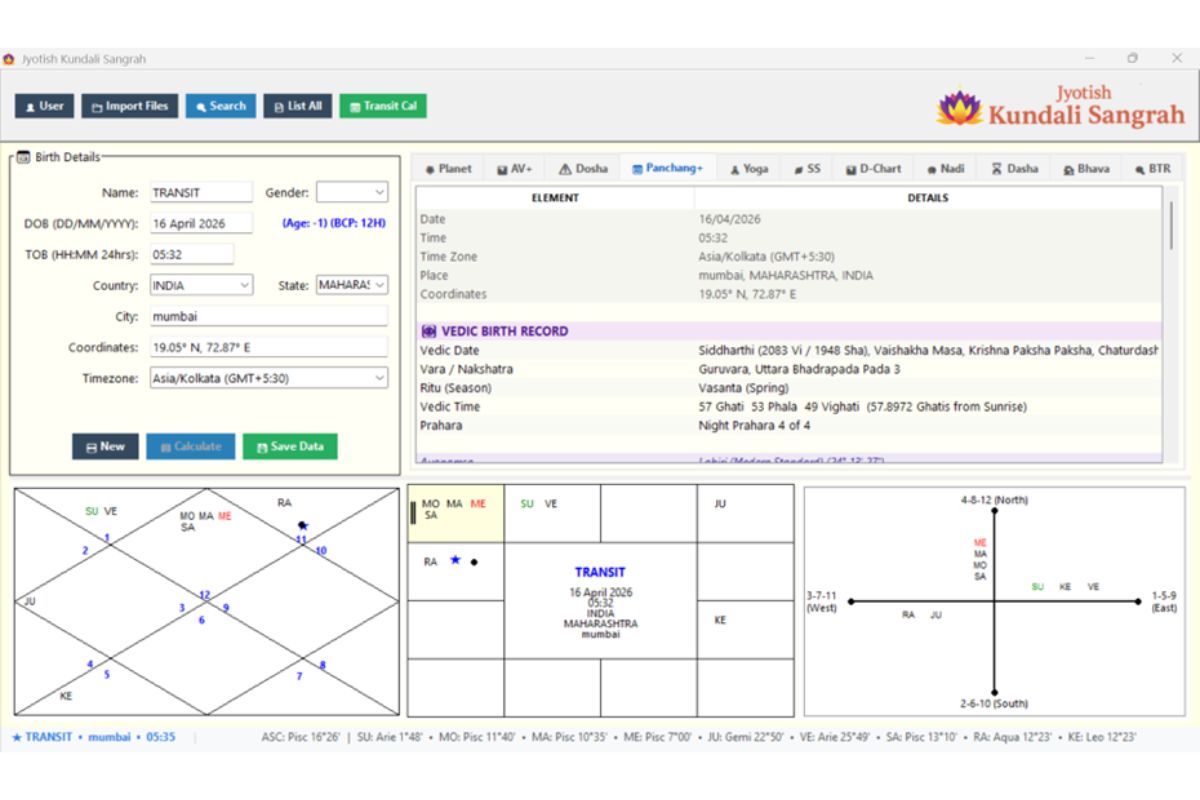Click the KE cell in south chart
Viewport: 1200px width, 800px height.
(746, 630)
